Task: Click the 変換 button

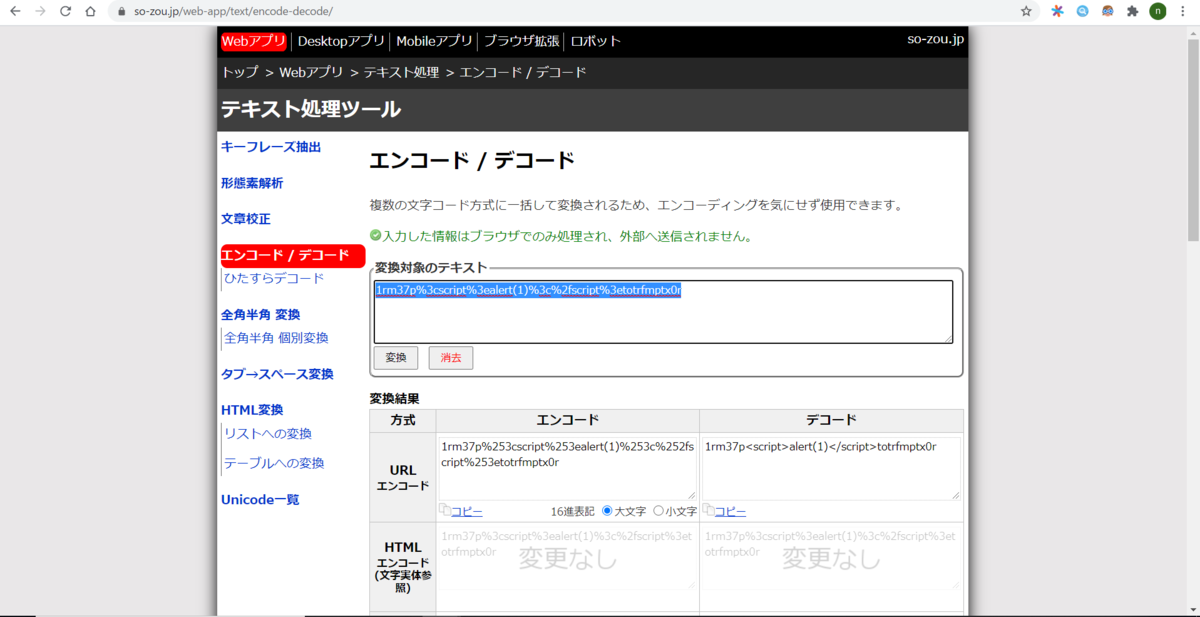Action: click(396, 358)
